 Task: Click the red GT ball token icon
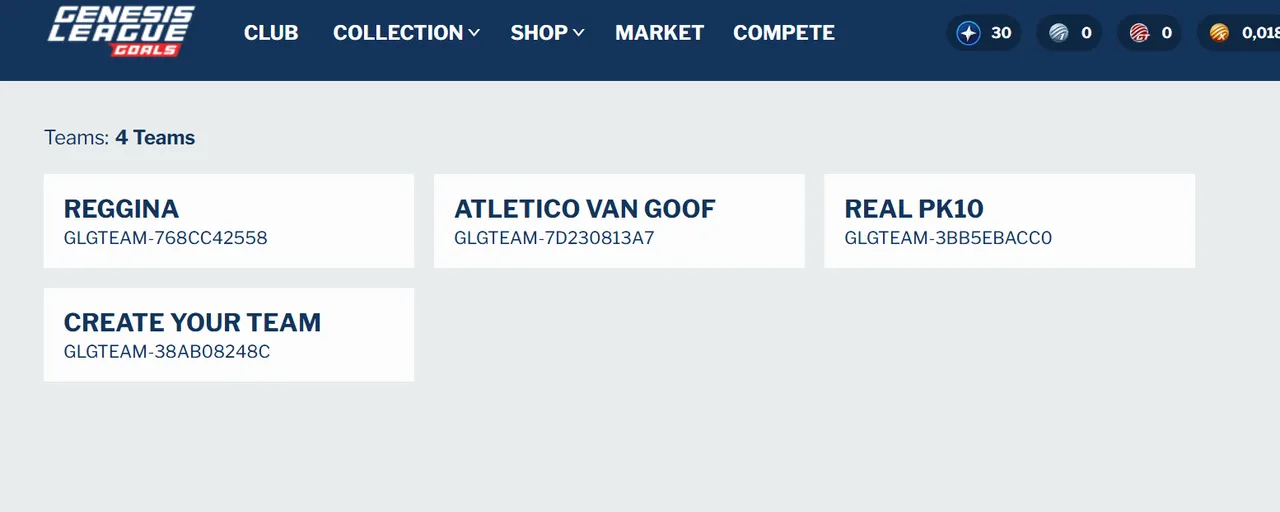(x=1139, y=33)
